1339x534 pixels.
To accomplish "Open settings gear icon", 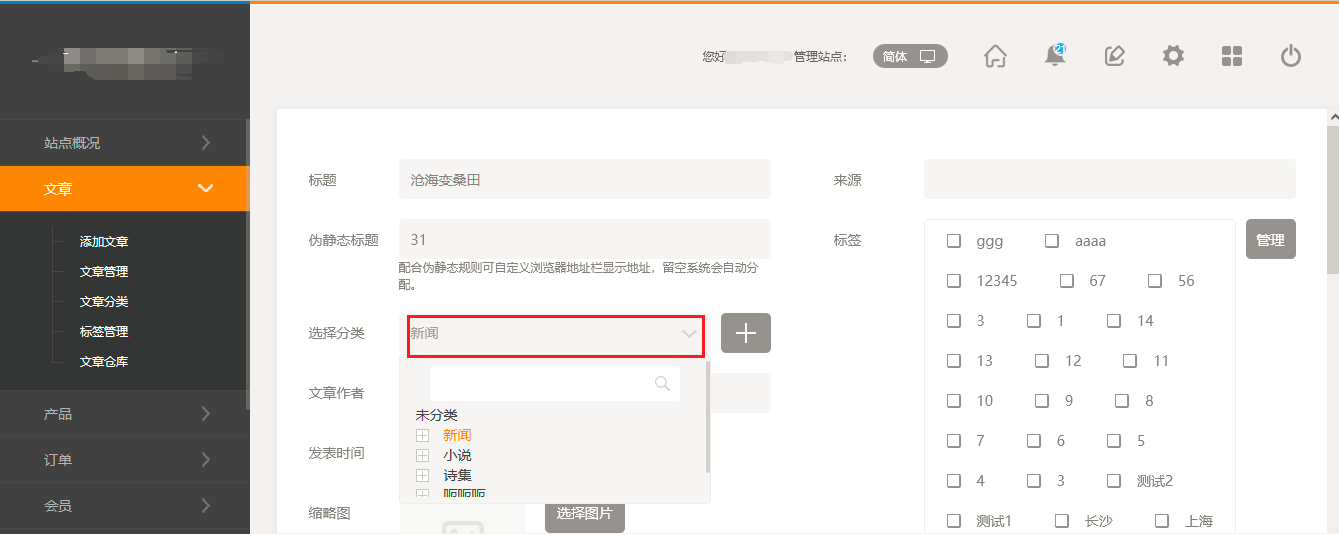I will 1173,56.
